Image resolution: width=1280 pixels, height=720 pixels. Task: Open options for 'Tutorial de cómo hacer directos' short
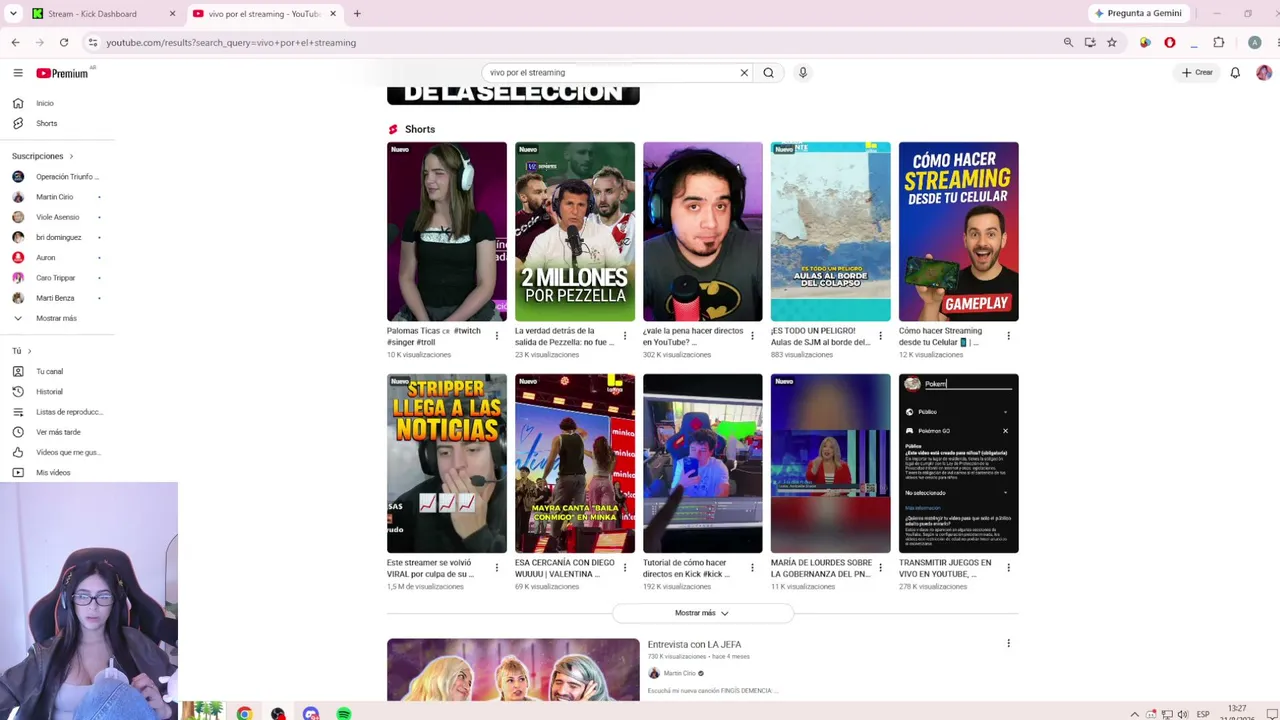click(753, 568)
